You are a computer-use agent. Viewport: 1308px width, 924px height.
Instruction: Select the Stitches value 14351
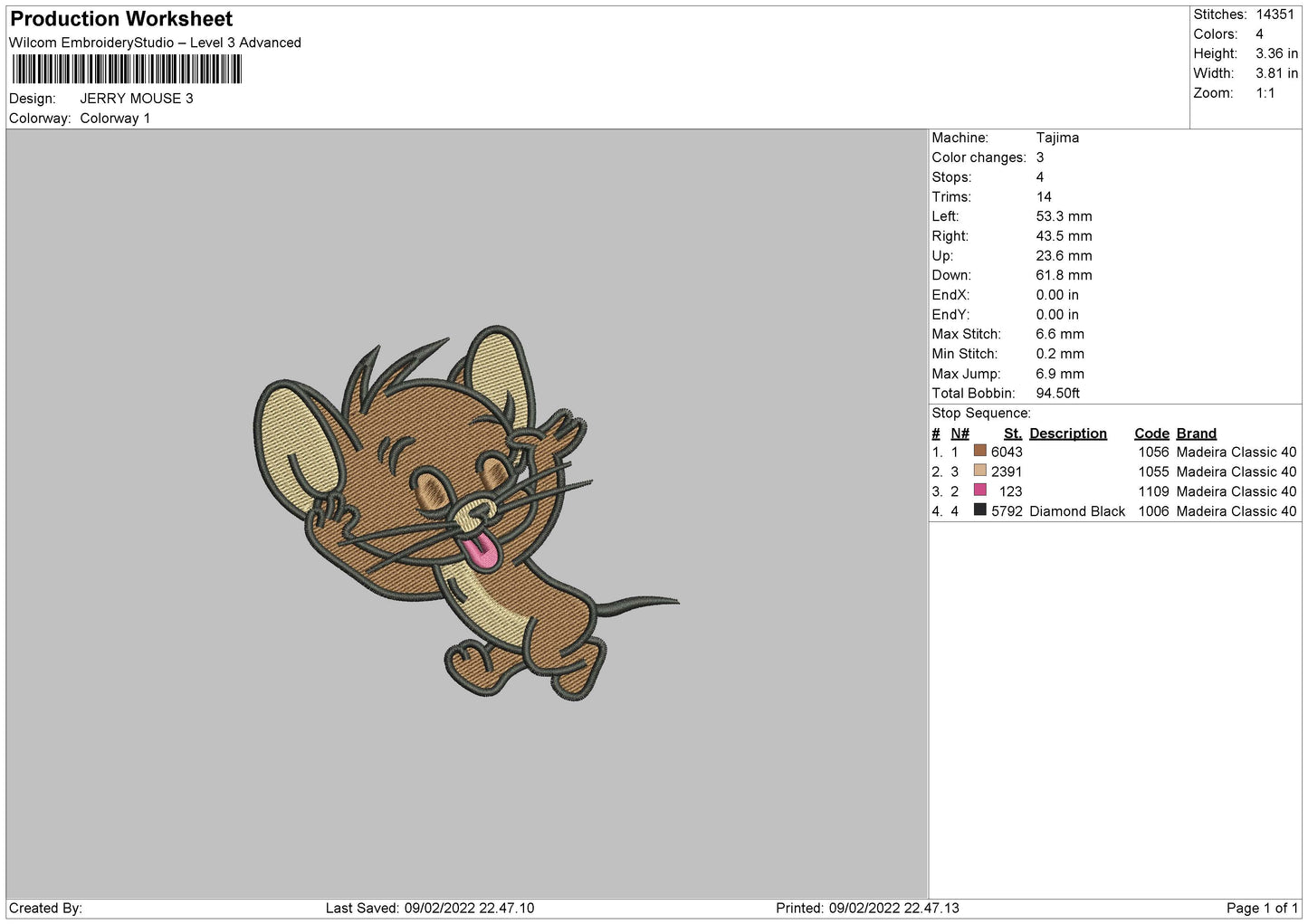click(1275, 14)
